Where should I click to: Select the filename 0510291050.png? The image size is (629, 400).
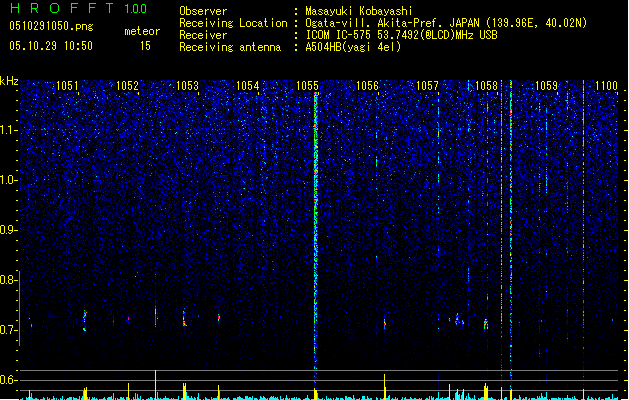(51, 26)
